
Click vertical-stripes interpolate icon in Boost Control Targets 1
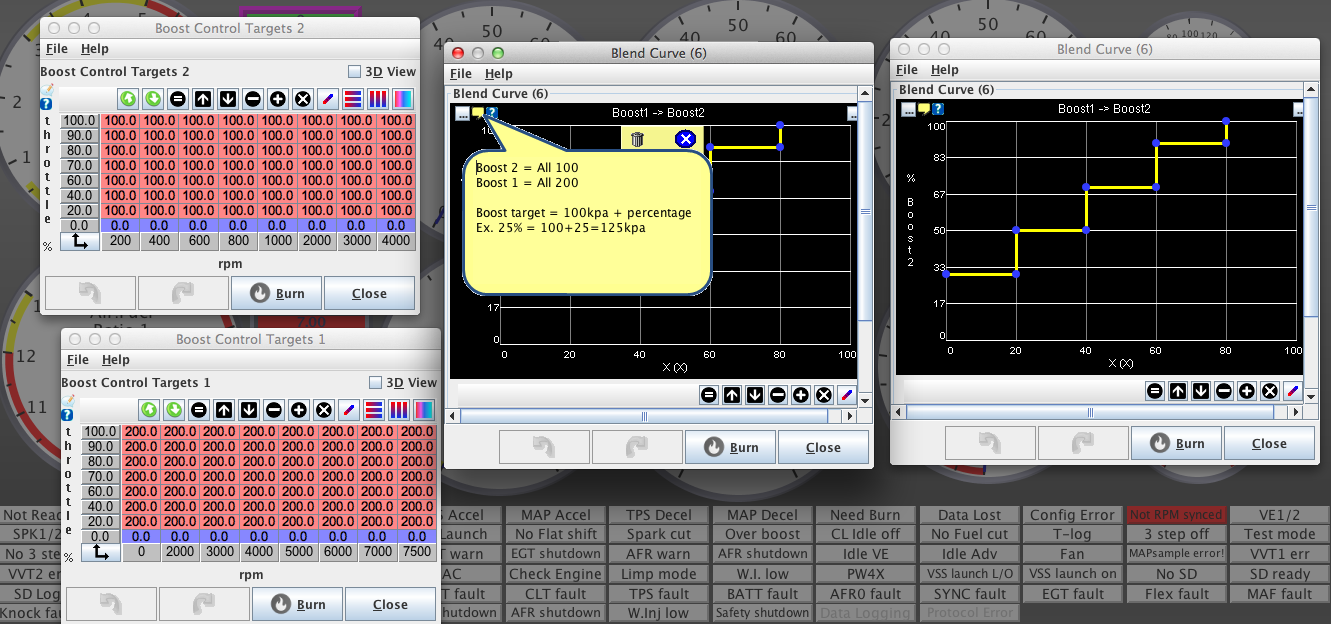click(398, 409)
